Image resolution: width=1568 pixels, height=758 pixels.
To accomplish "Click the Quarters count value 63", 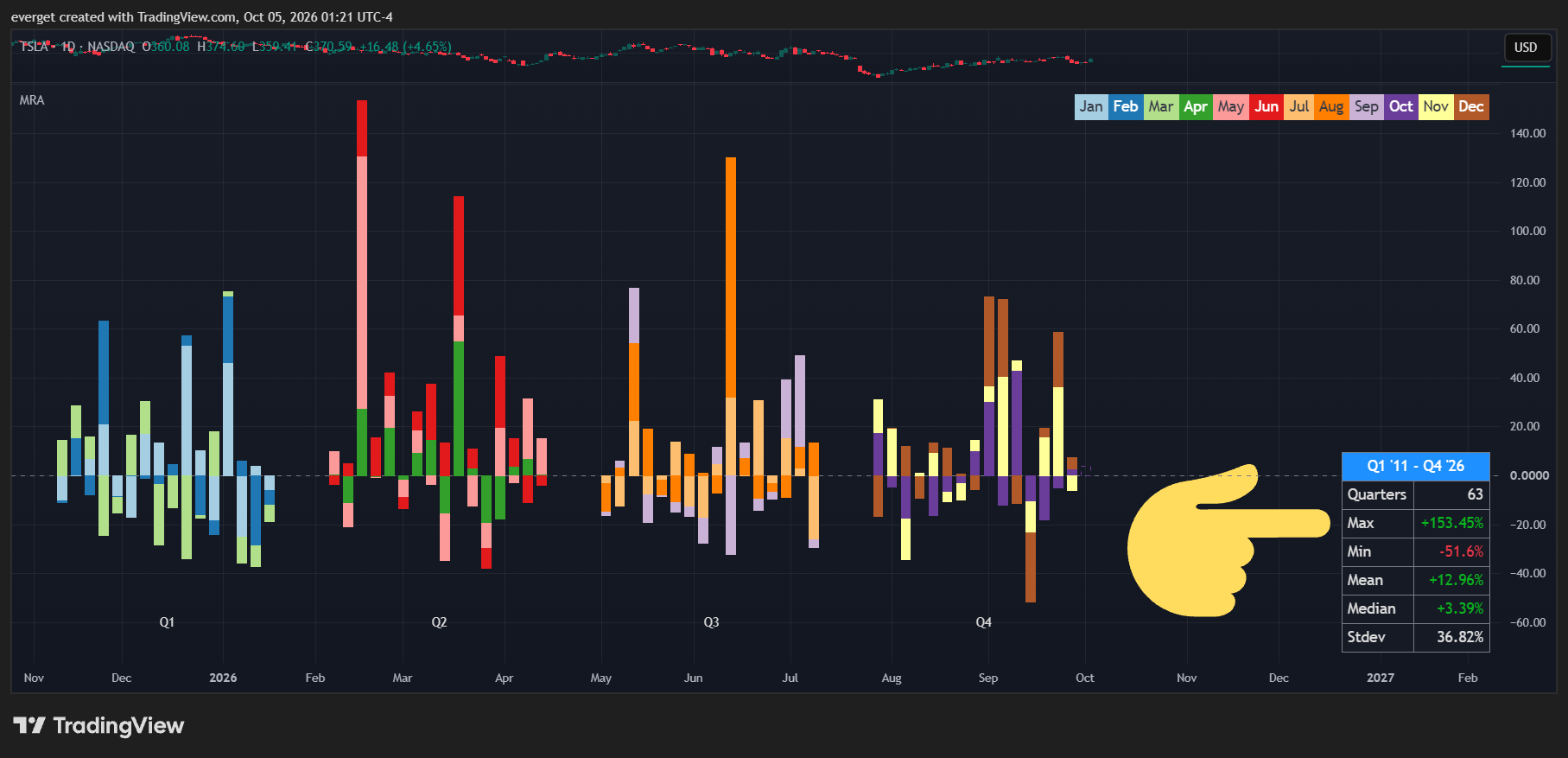I will (x=1475, y=494).
